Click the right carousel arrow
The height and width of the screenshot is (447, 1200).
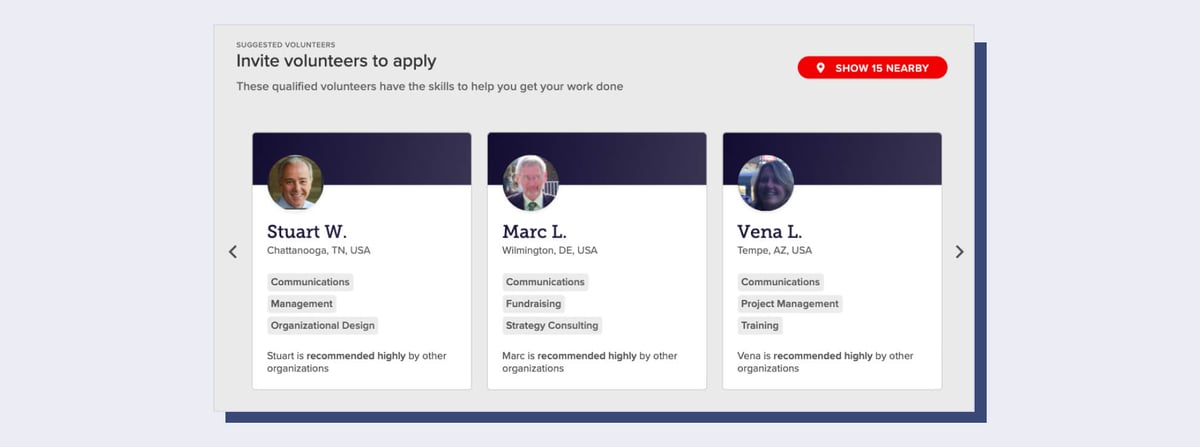[959, 252]
